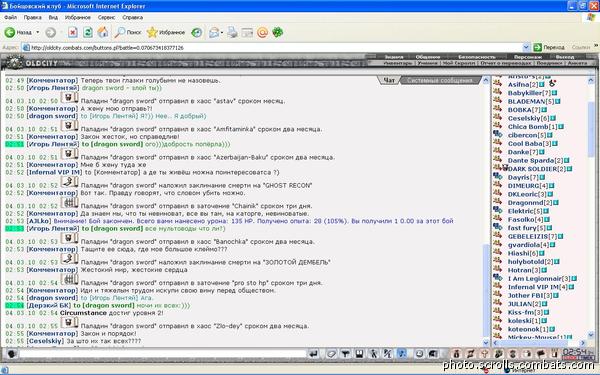
Task: Open Favorites (Избранное) star button
Action: point(166,33)
